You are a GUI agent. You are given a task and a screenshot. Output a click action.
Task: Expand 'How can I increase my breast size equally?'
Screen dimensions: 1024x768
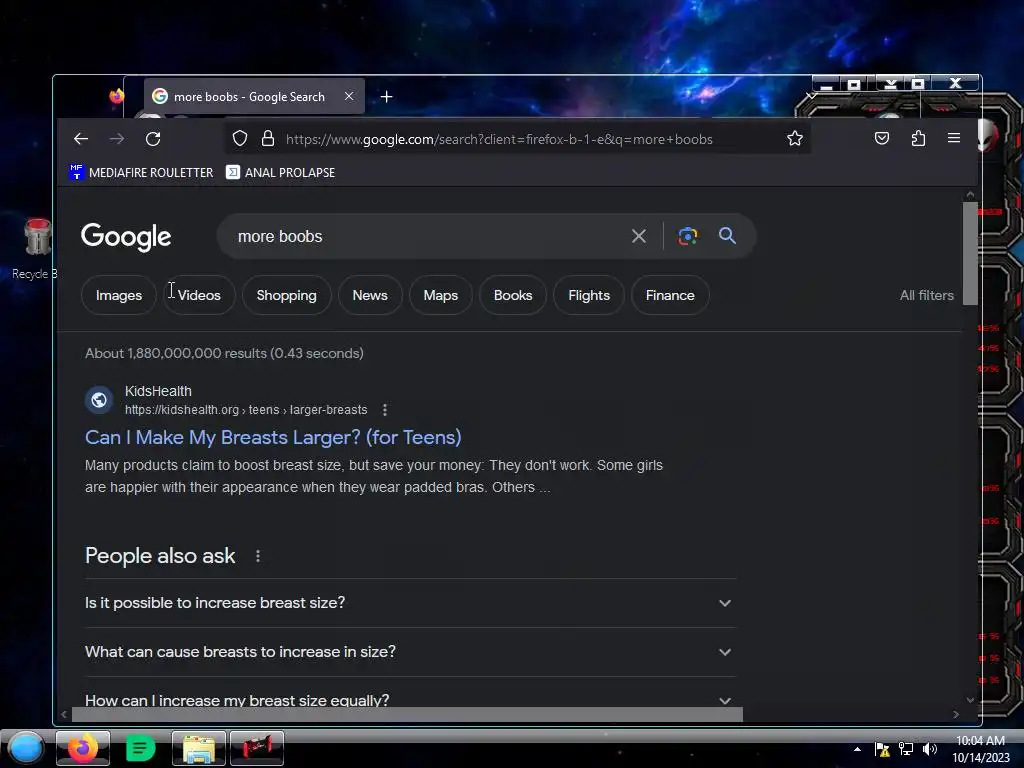[x=410, y=700]
